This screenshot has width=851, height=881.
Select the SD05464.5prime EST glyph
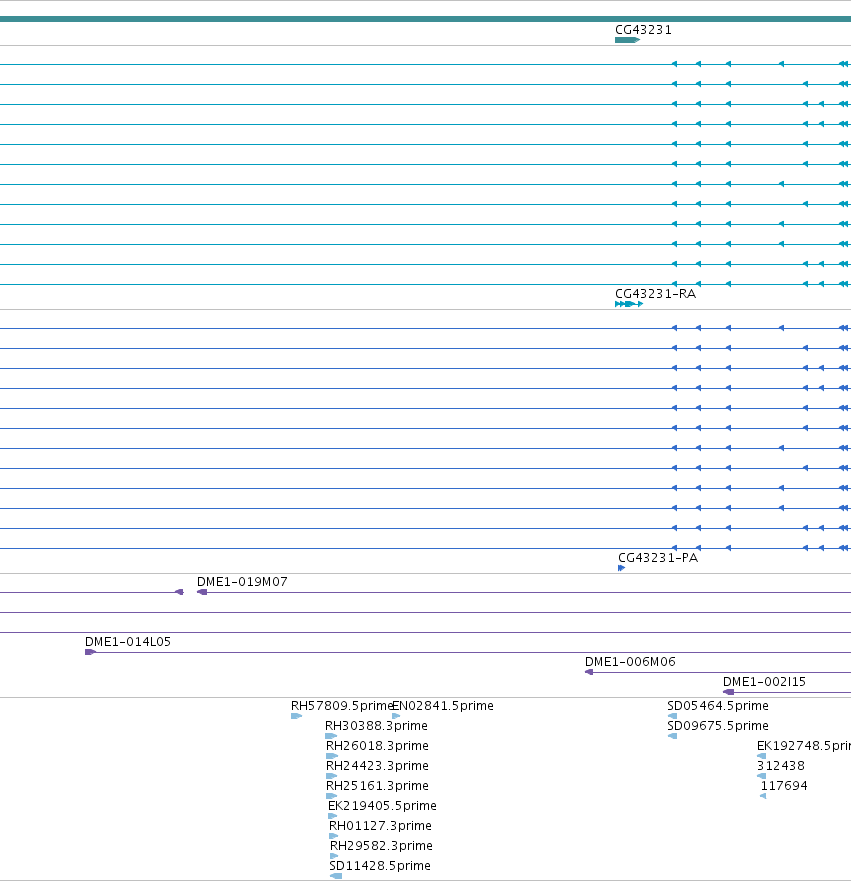(x=672, y=716)
